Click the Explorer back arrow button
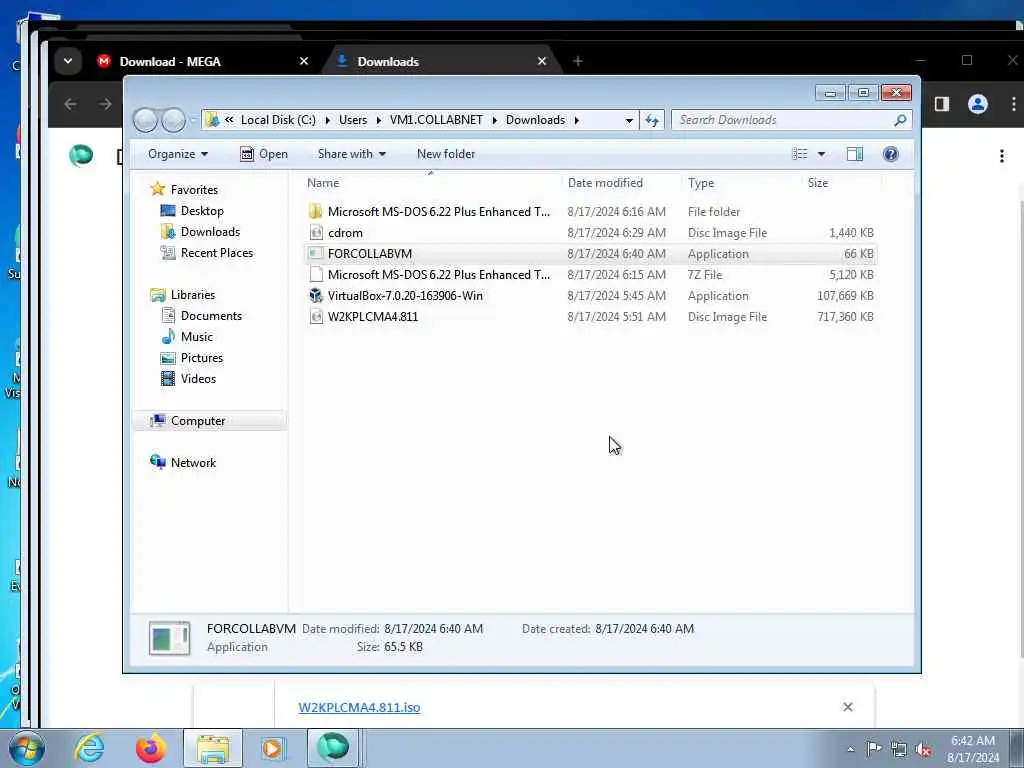1024x768 pixels. [x=145, y=120]
